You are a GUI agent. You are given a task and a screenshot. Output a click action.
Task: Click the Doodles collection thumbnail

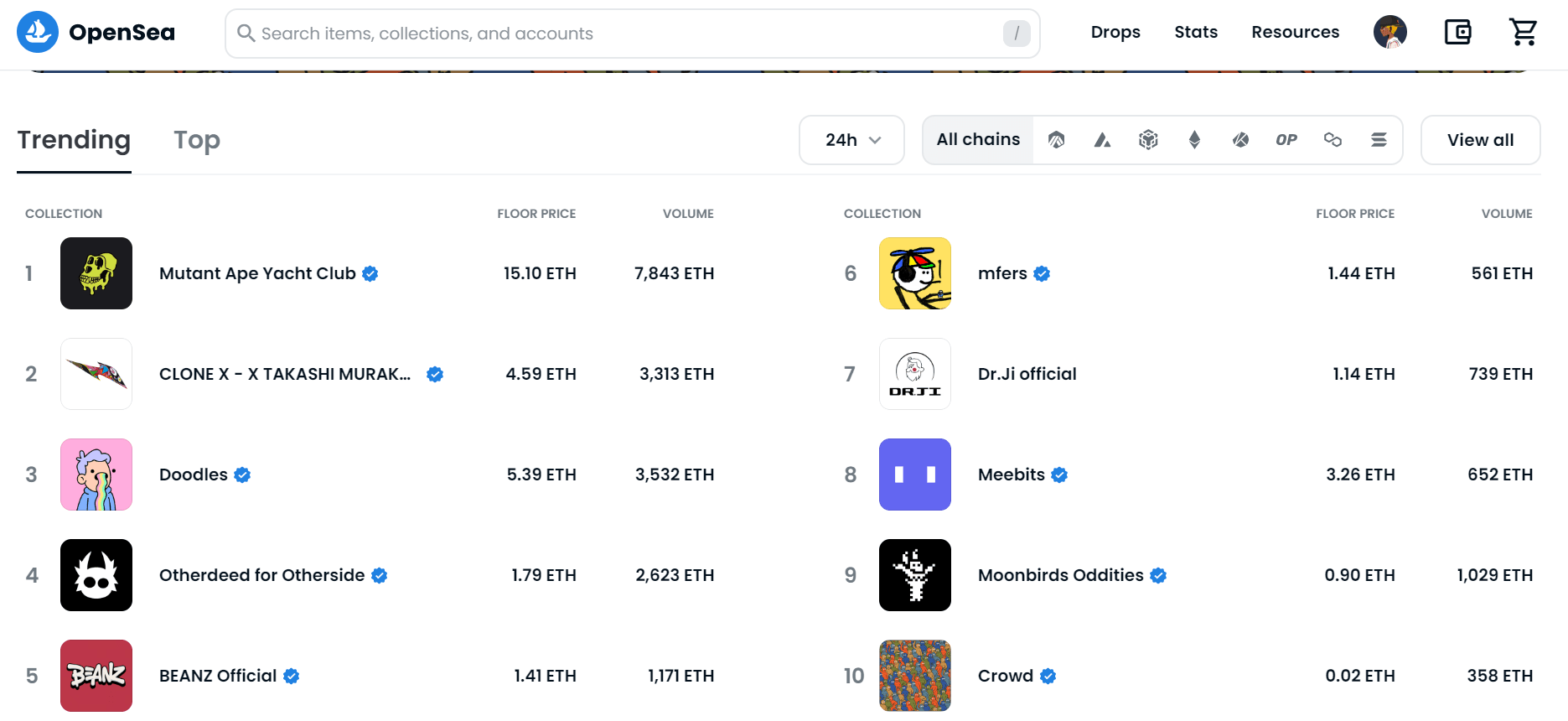(96, 475)
